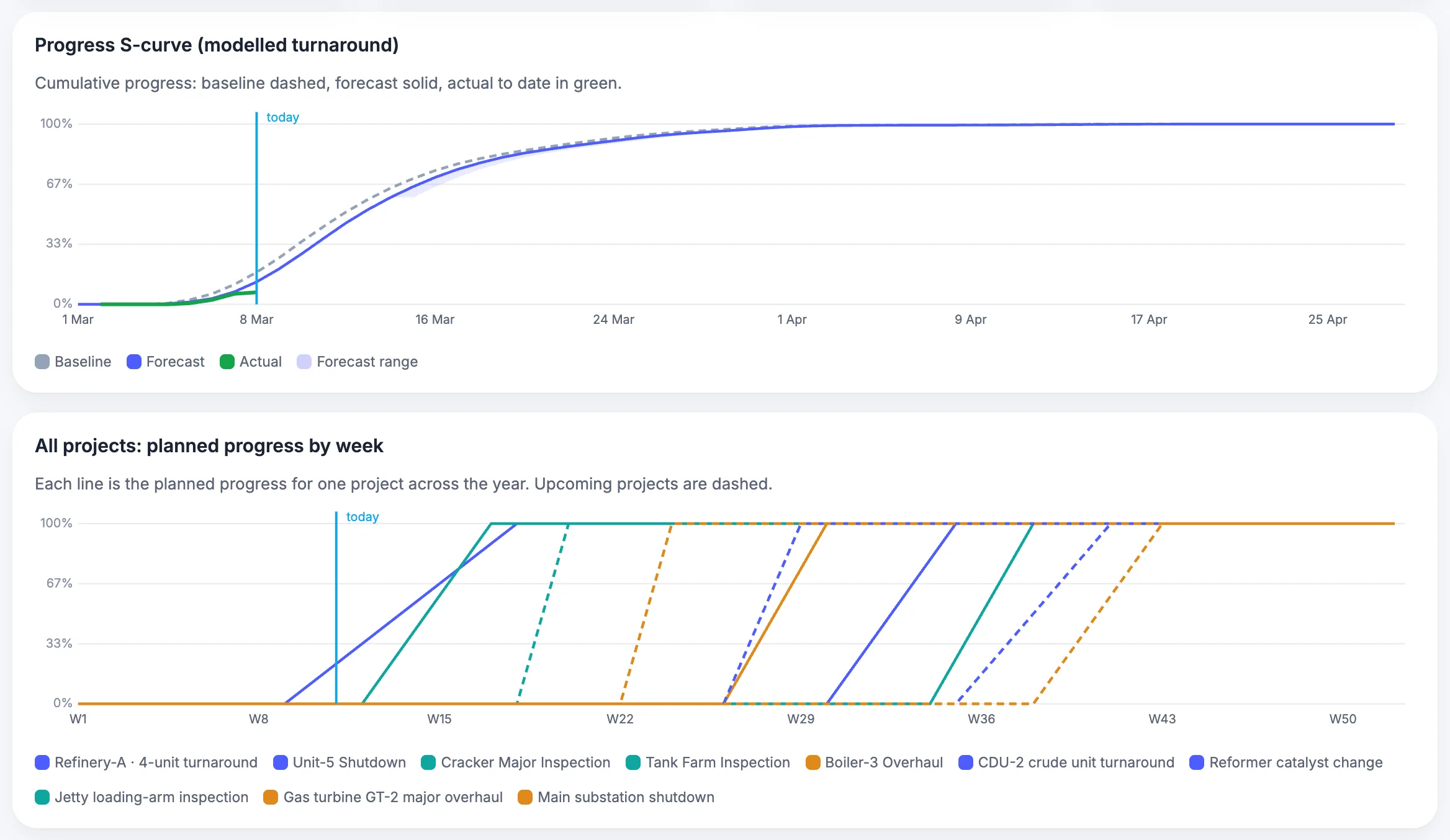Screen dimensions: 1450x840
Task: Click the W1 week axis label
Action: (x=78, y=719)
